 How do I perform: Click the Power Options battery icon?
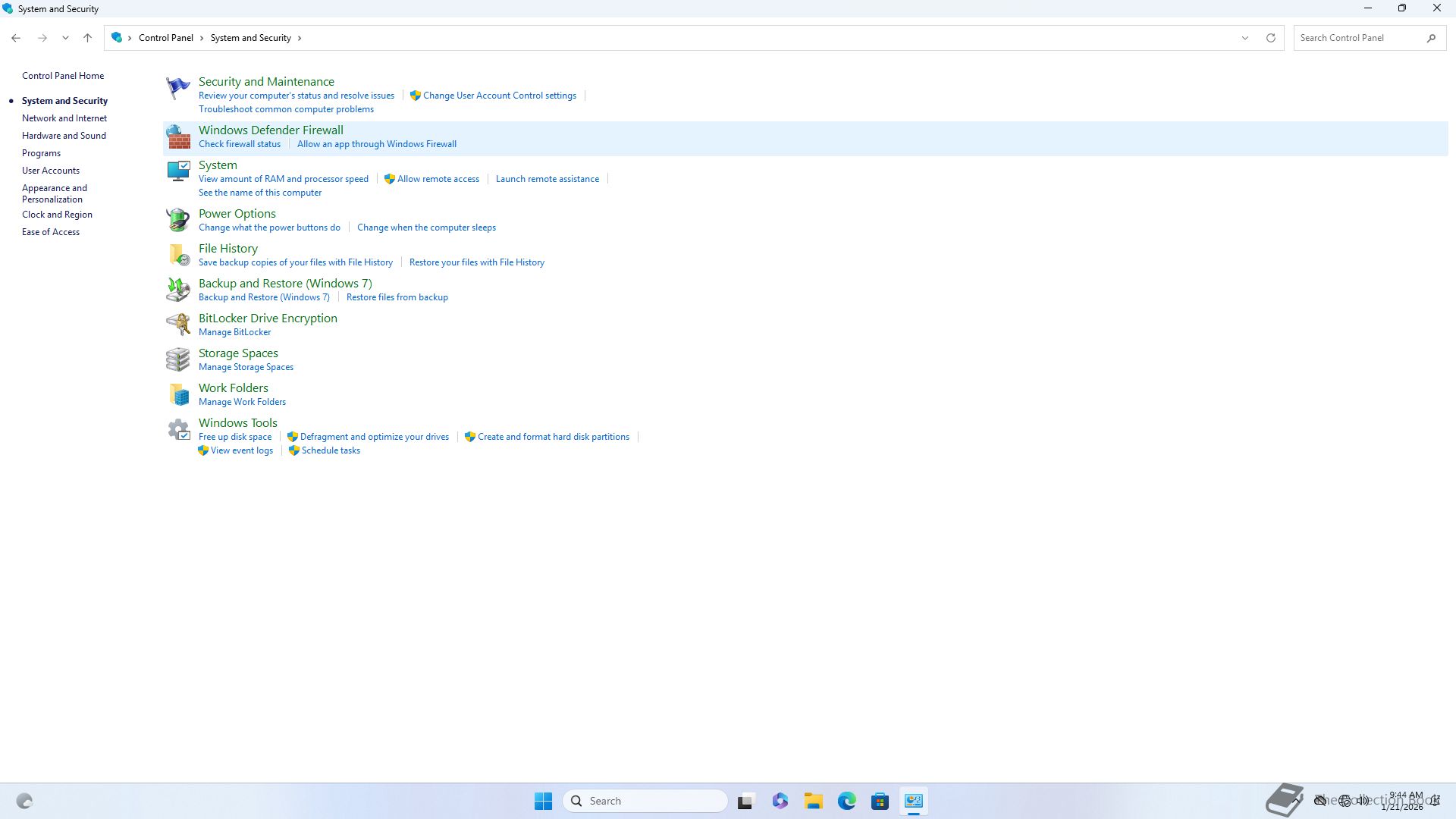pos(178,220)
